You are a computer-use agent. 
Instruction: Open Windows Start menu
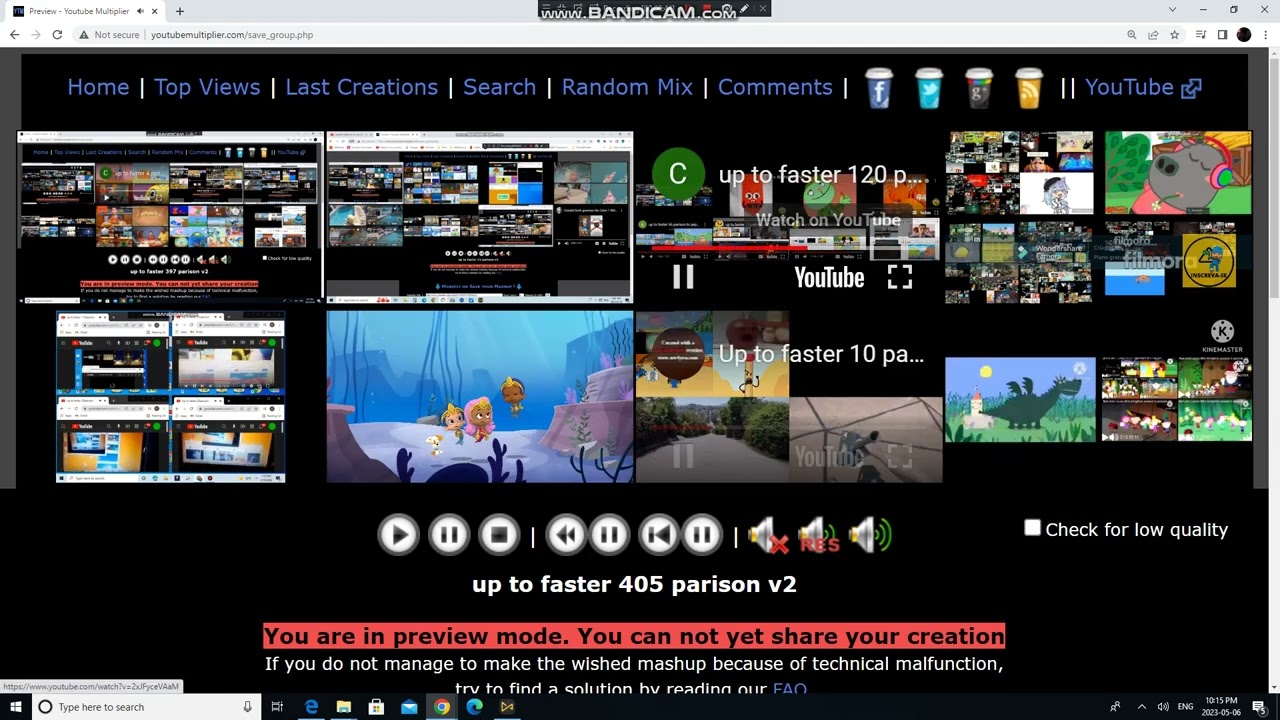click(16, 707)
